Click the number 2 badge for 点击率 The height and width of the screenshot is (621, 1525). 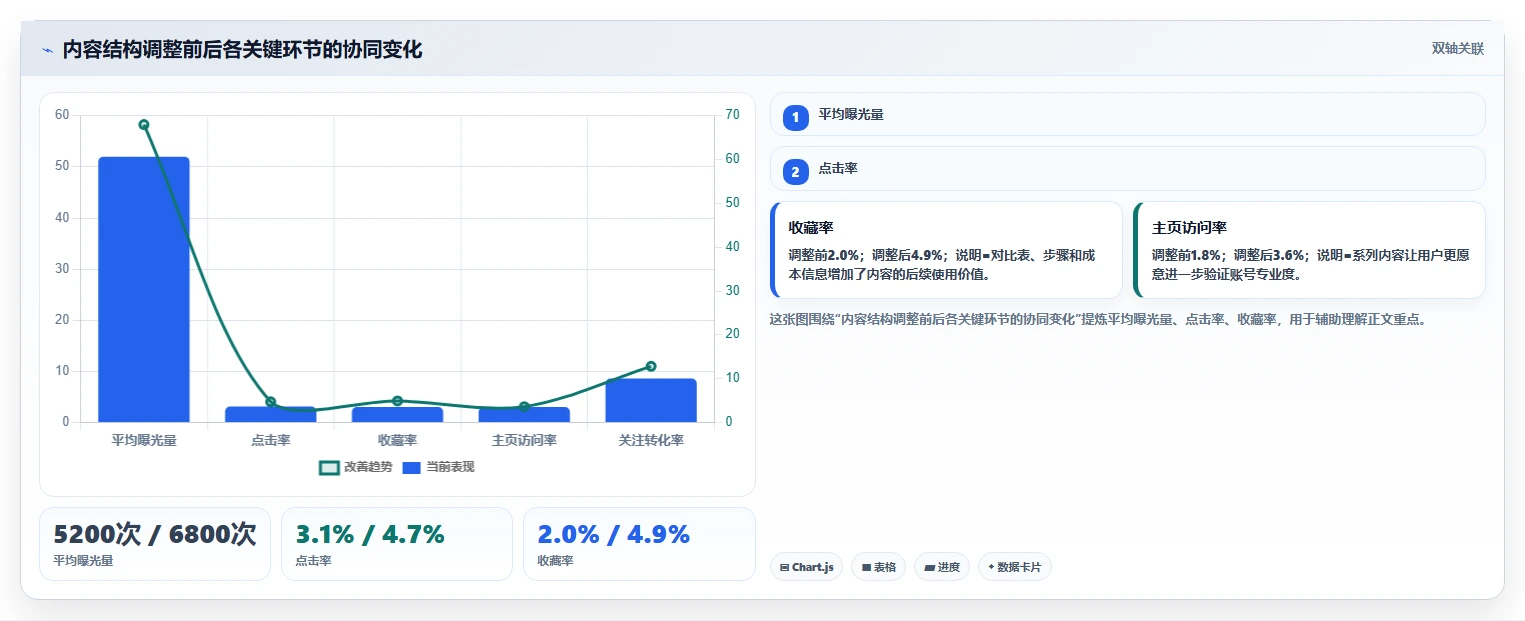[x=795, y=172]
